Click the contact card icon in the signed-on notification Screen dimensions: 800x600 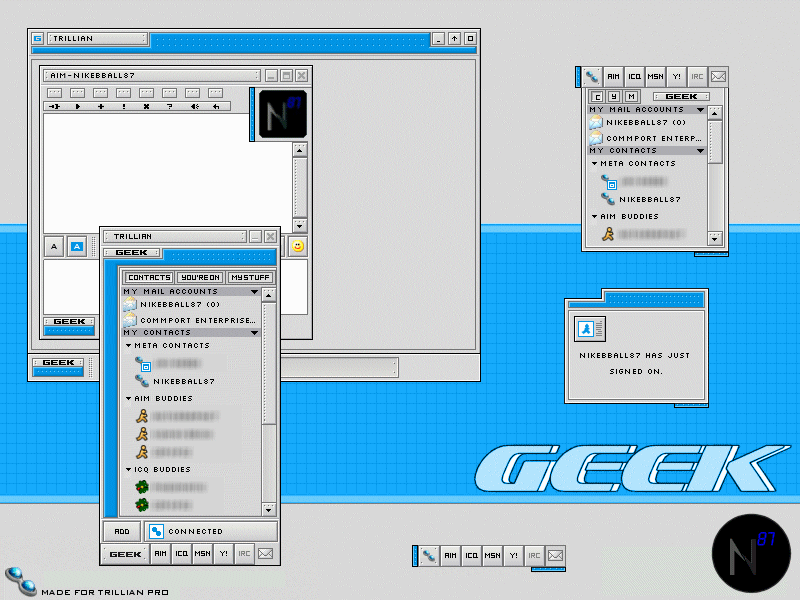590,329
